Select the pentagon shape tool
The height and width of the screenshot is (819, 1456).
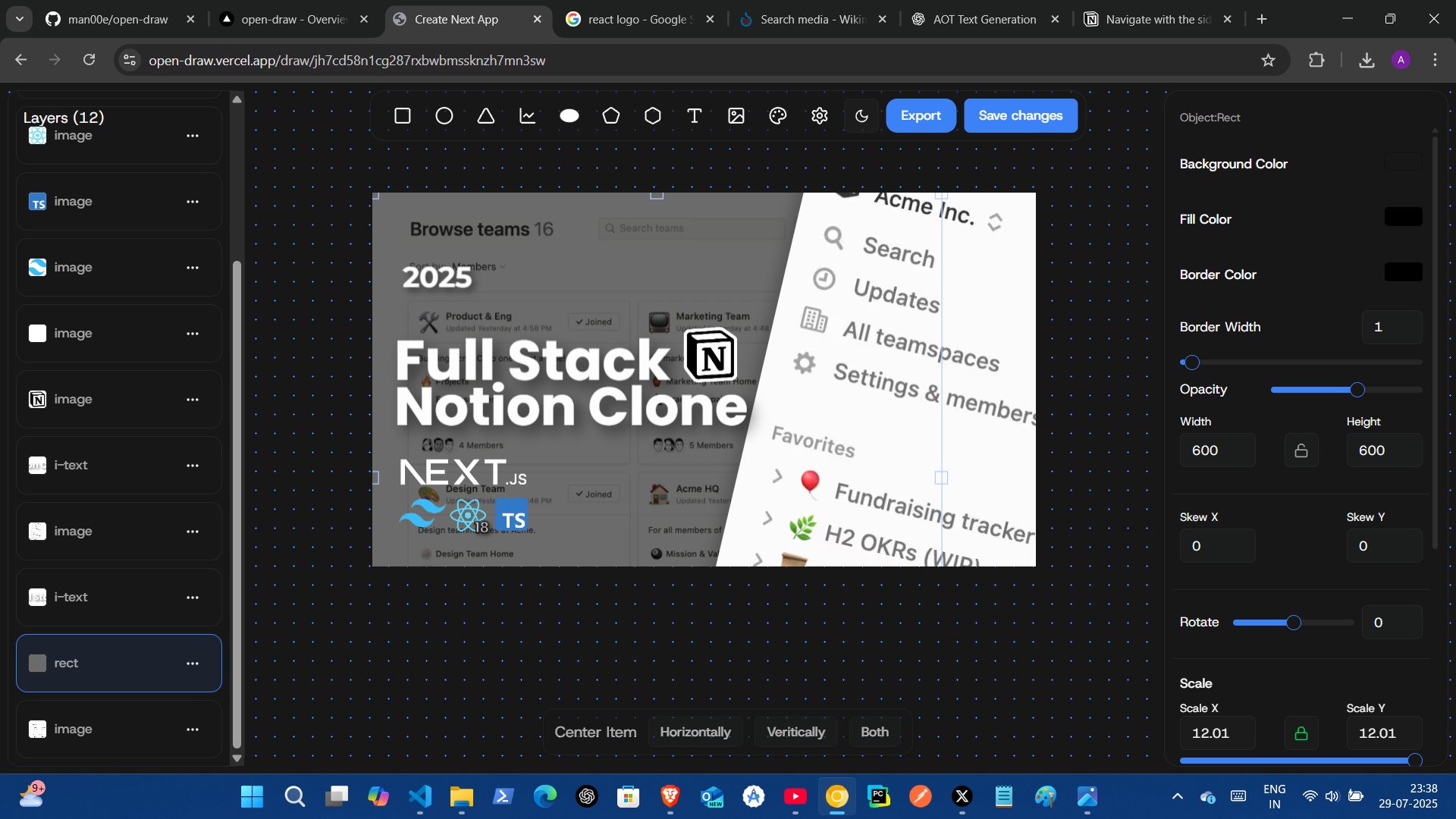611,116
